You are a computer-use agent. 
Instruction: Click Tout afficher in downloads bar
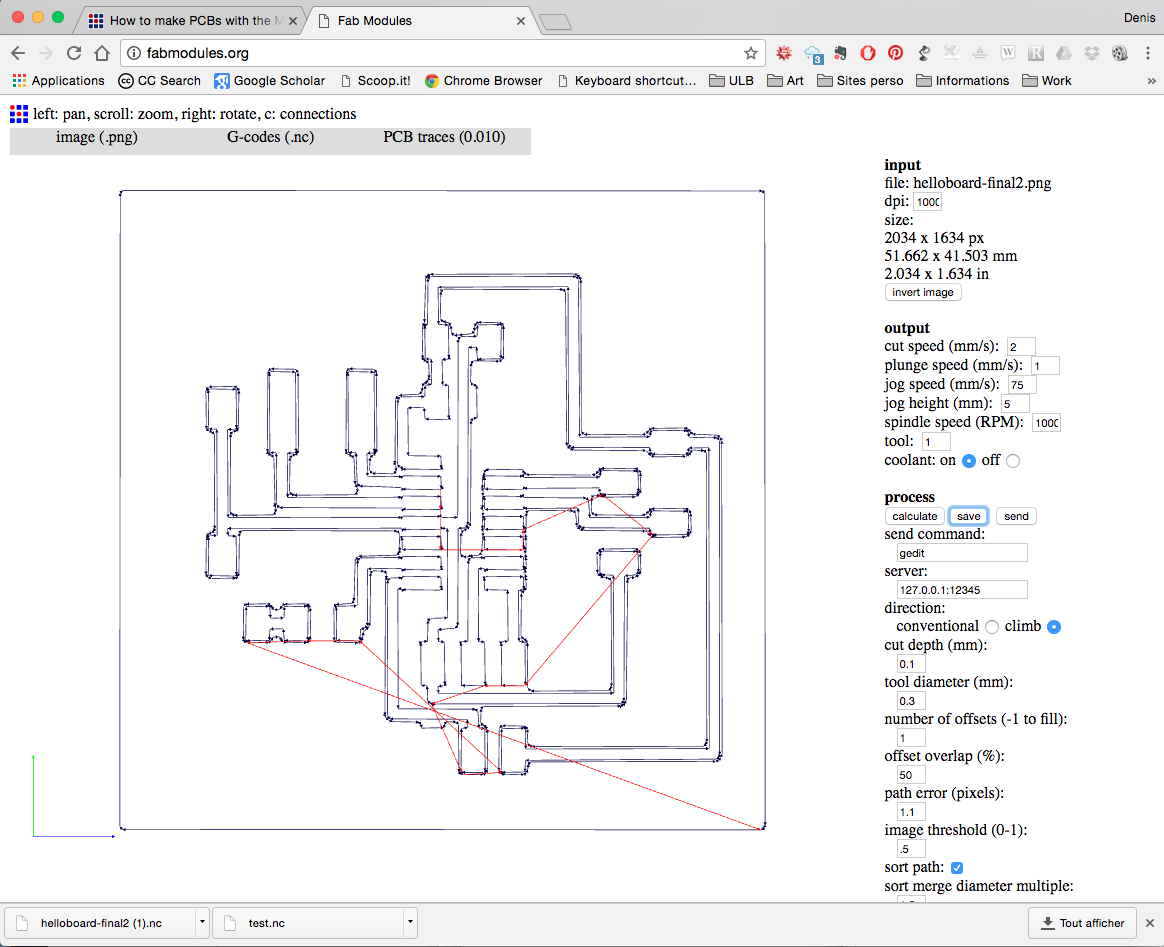pos(1082,923)
